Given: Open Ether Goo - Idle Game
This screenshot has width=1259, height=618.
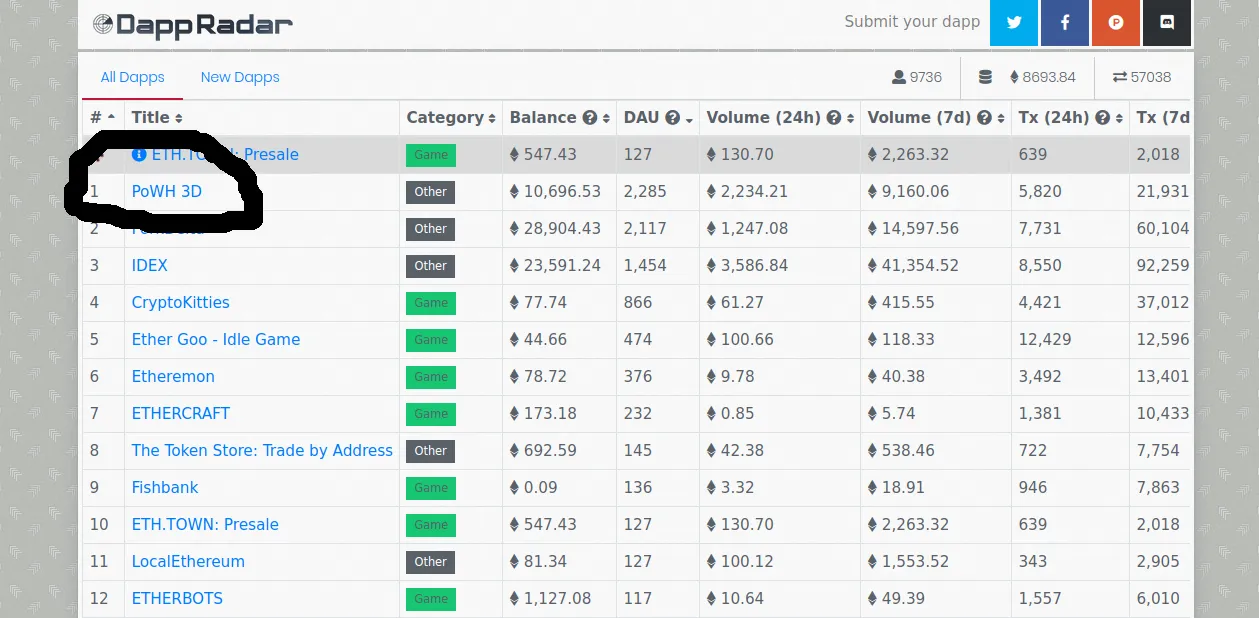Looking at the screenshot, I should (216, 339).
